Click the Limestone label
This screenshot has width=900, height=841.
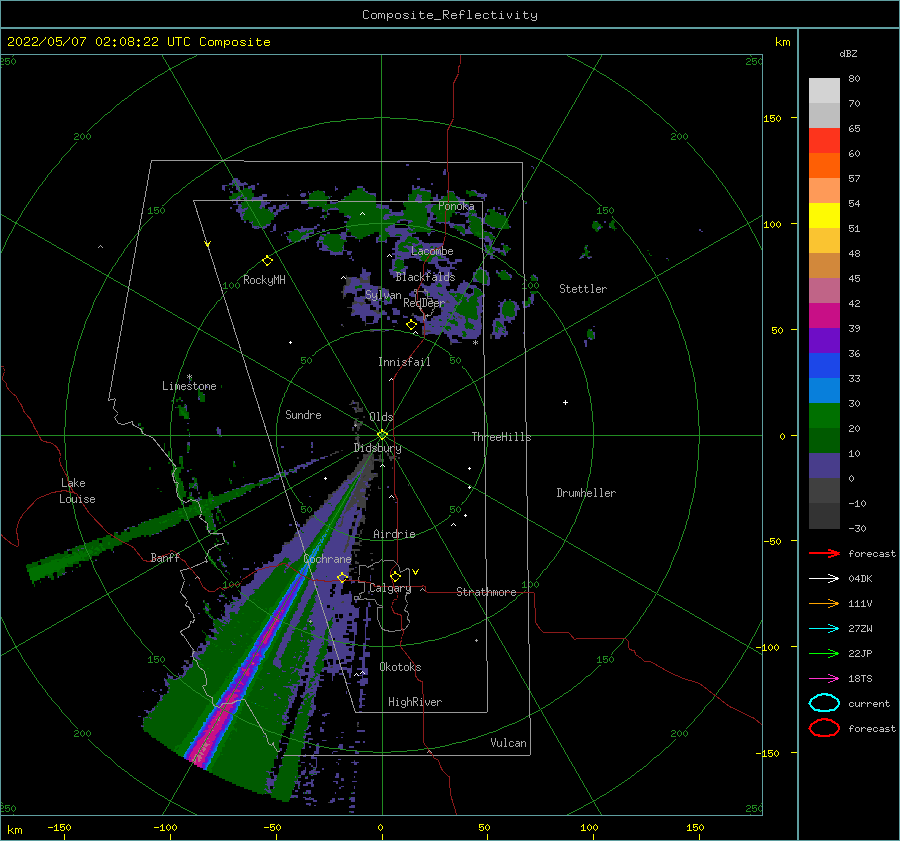[189, 386]
